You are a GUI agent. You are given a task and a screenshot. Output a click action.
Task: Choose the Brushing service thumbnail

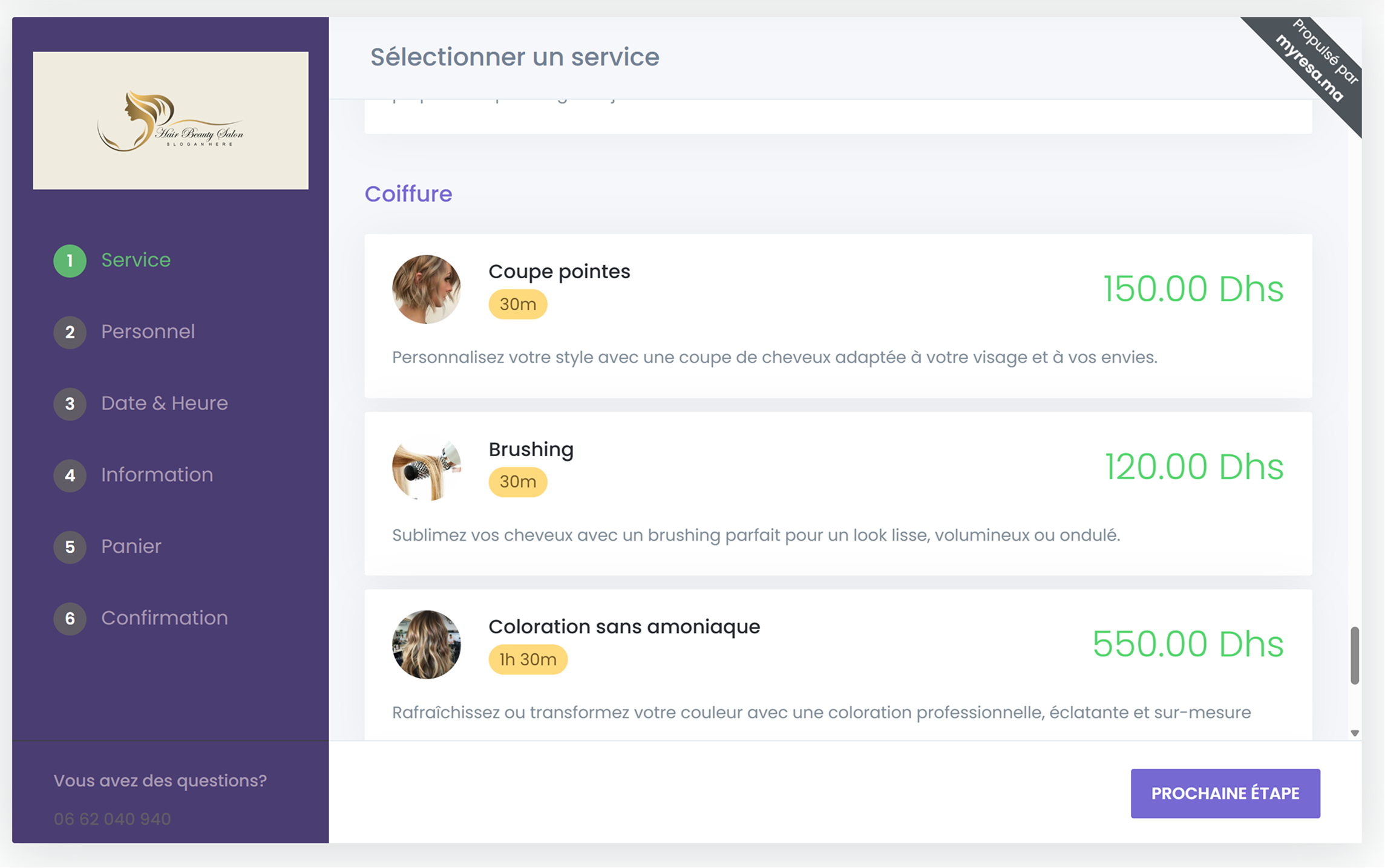point(426,467)
